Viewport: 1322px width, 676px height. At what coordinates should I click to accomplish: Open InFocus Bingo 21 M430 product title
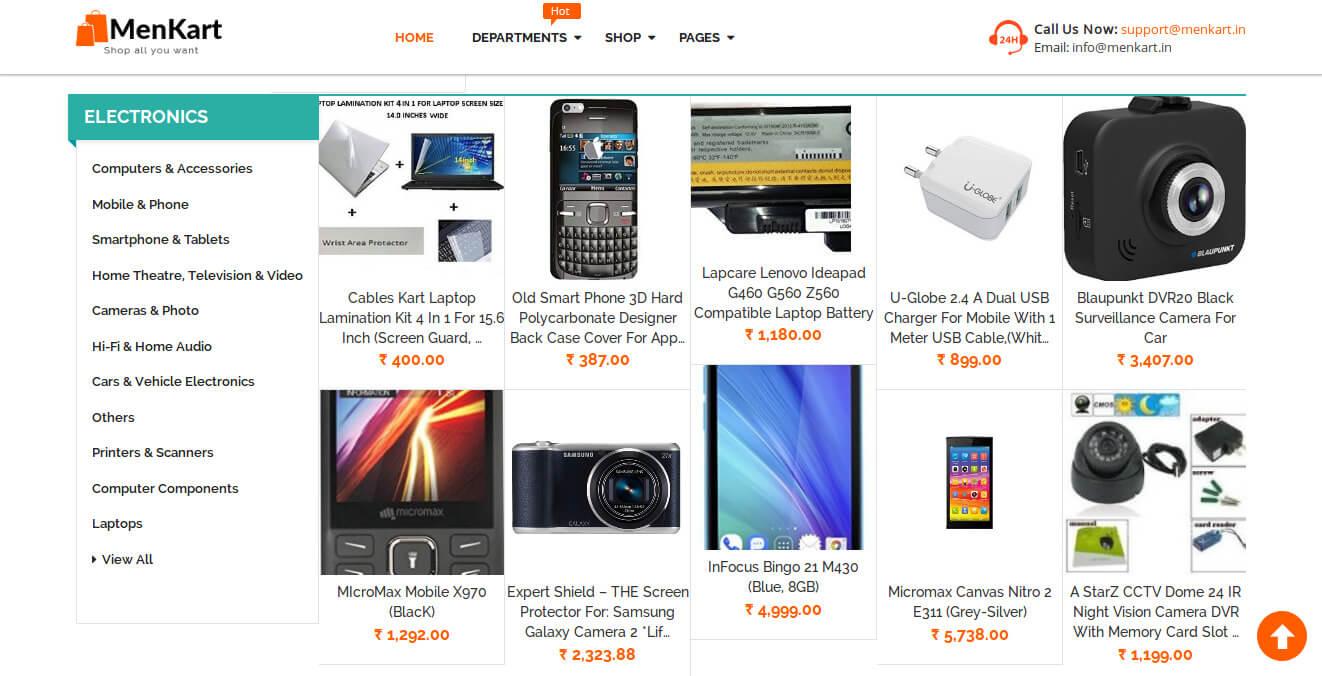tap(783, 576)
